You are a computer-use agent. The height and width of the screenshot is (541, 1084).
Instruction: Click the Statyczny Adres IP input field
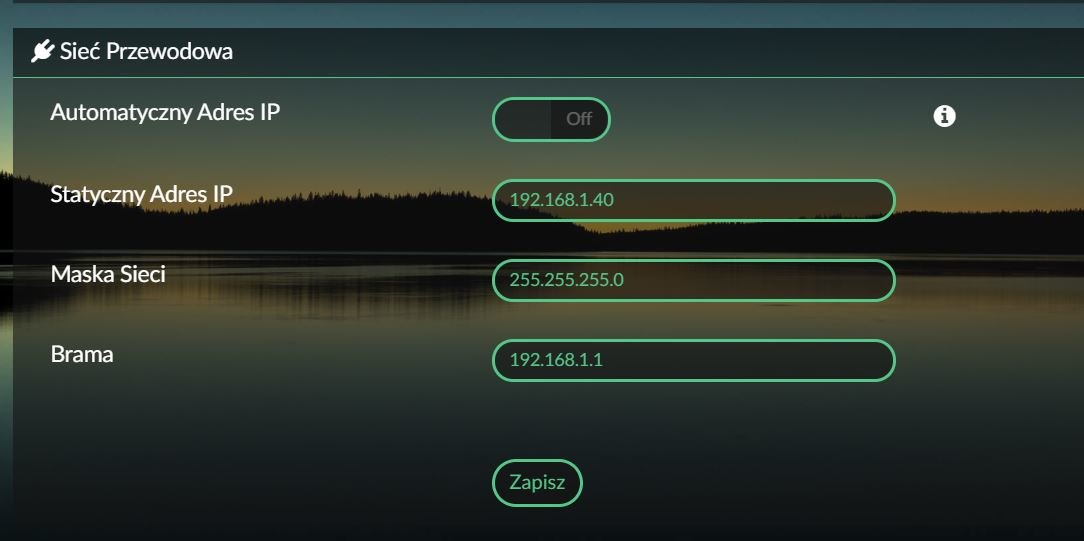(x=693, y=200)
